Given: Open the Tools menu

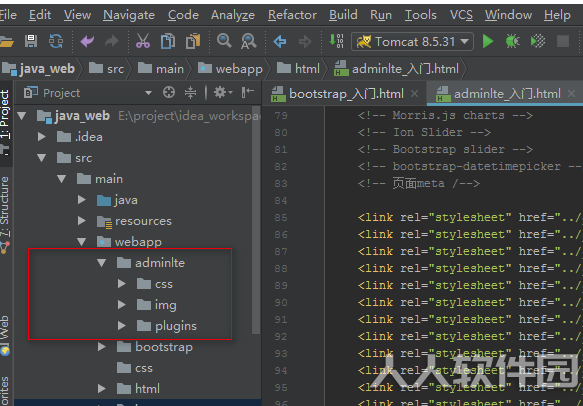Looking at the screenshot, I should point(421,15).
